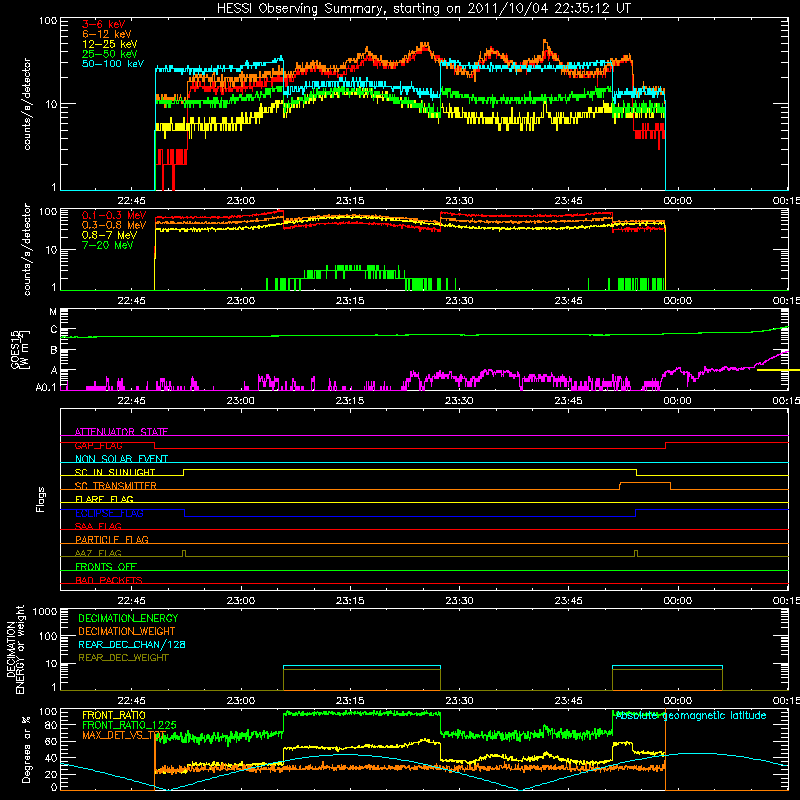This screenshot has height=800, width=800.
Task: Pick the SC_TRANSMITTER flag label
Action: pyautogui.click(x=116, y=486)
